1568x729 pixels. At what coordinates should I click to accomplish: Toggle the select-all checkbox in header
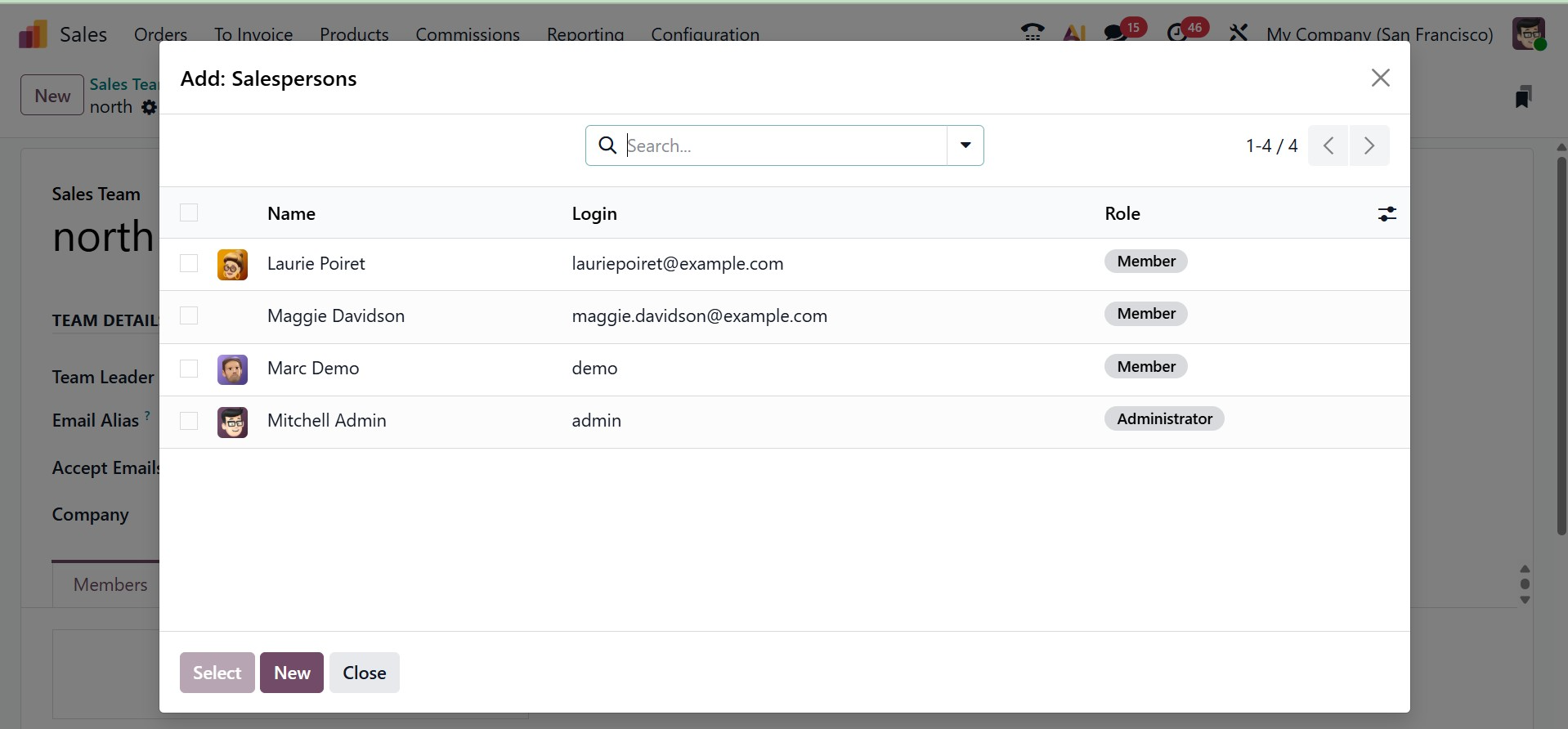point(189,212)
